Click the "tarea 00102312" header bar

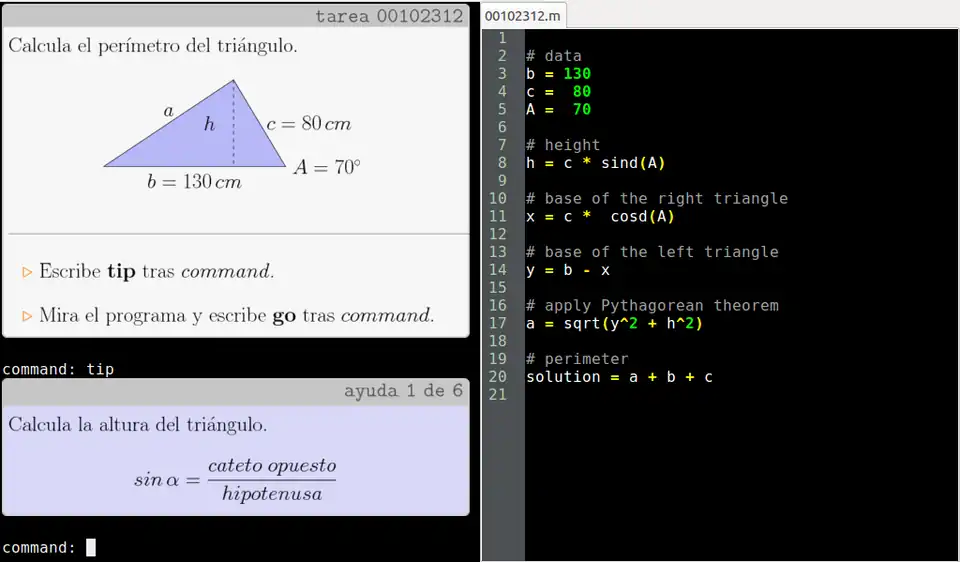point(235,16)
